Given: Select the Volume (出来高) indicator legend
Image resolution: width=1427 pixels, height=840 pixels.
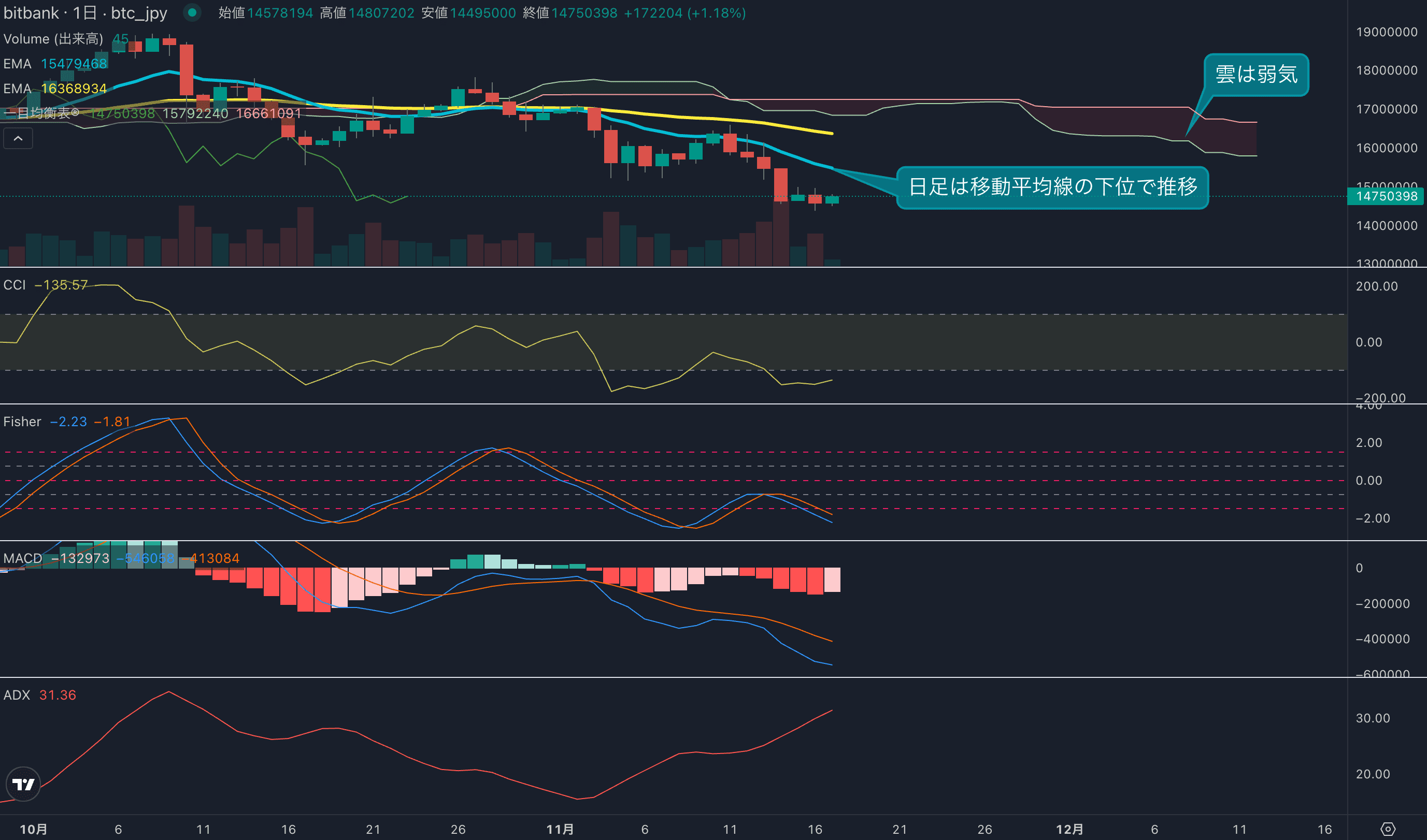Looking at the screenshot, I should coord(53,38).
